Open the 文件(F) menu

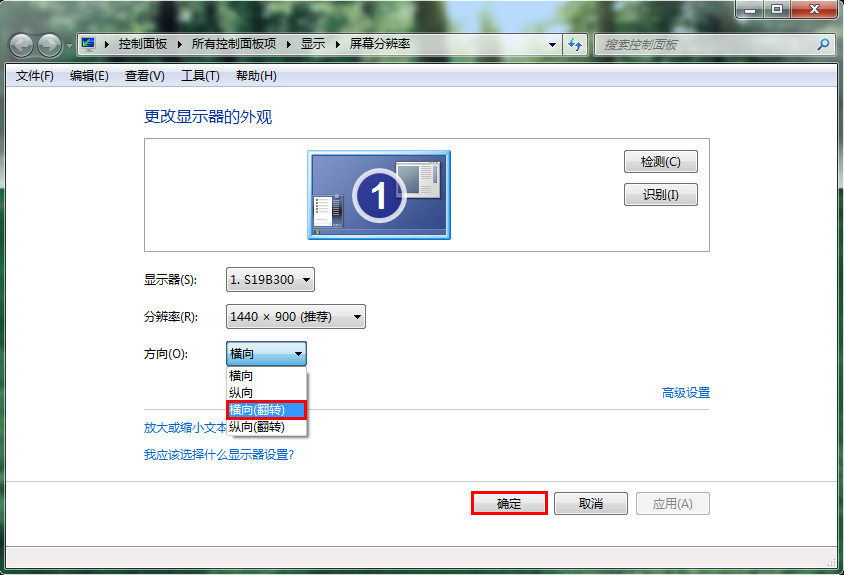(x=35, y=76)
